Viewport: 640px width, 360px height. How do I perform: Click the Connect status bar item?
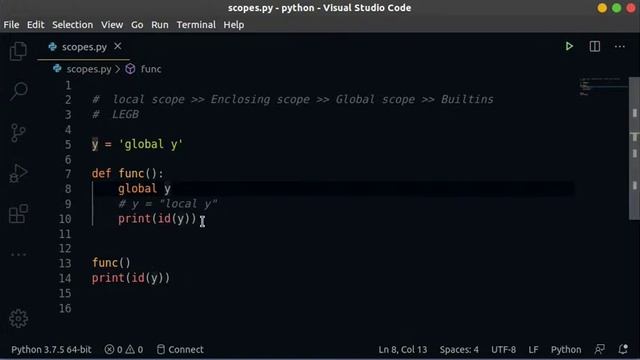point(180,349)
